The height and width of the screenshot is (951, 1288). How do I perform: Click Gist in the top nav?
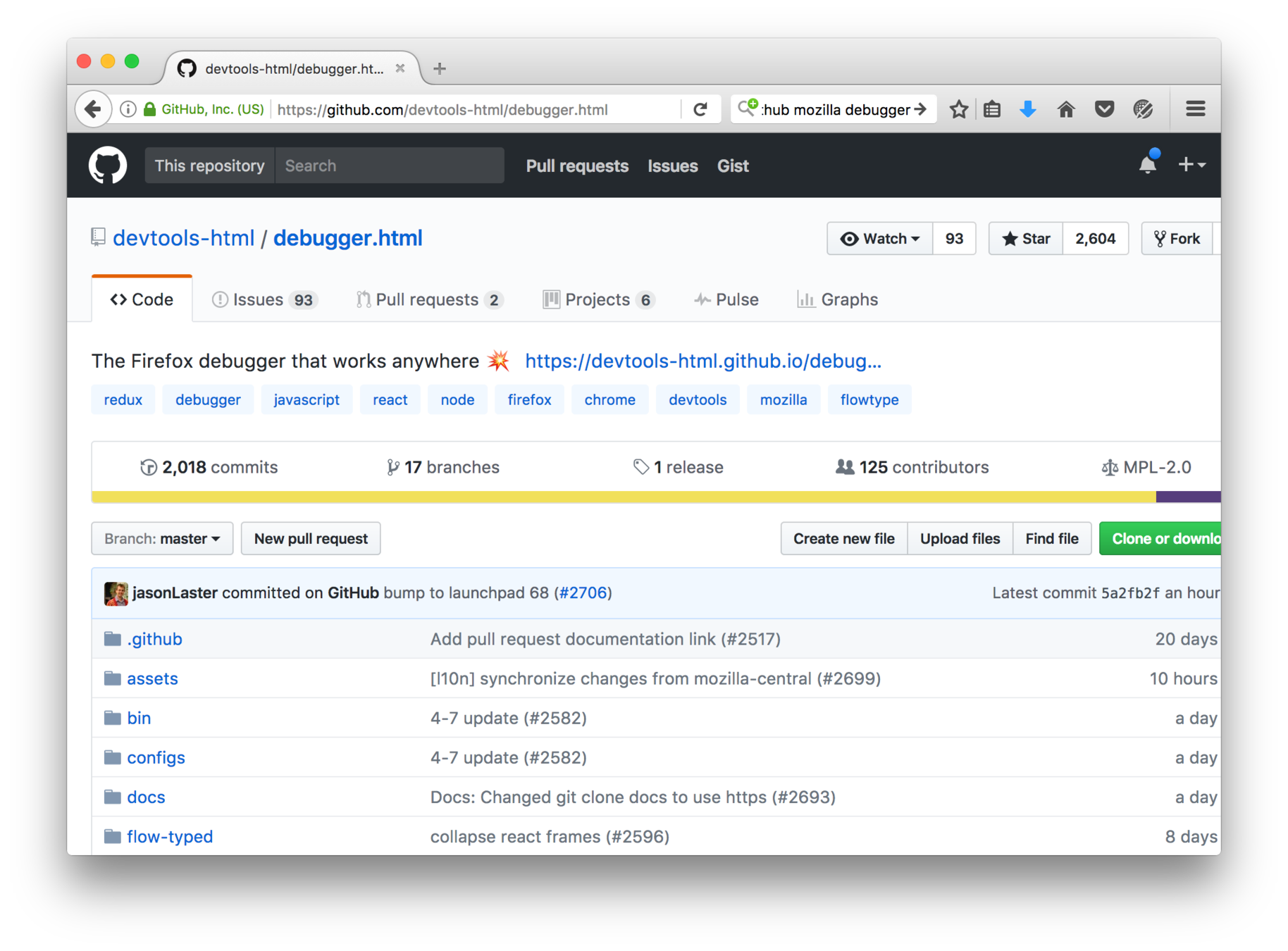point(733,166)
